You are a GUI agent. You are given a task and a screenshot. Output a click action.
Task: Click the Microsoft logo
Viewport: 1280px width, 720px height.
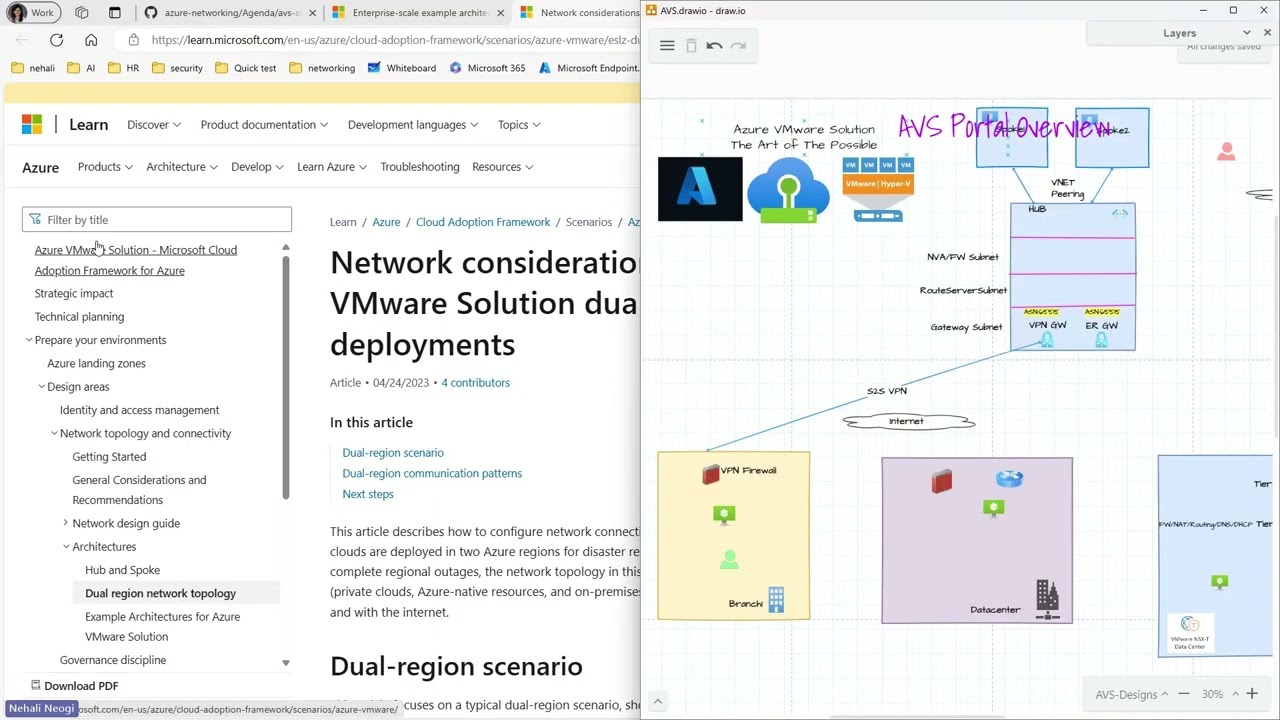[32, 125]
